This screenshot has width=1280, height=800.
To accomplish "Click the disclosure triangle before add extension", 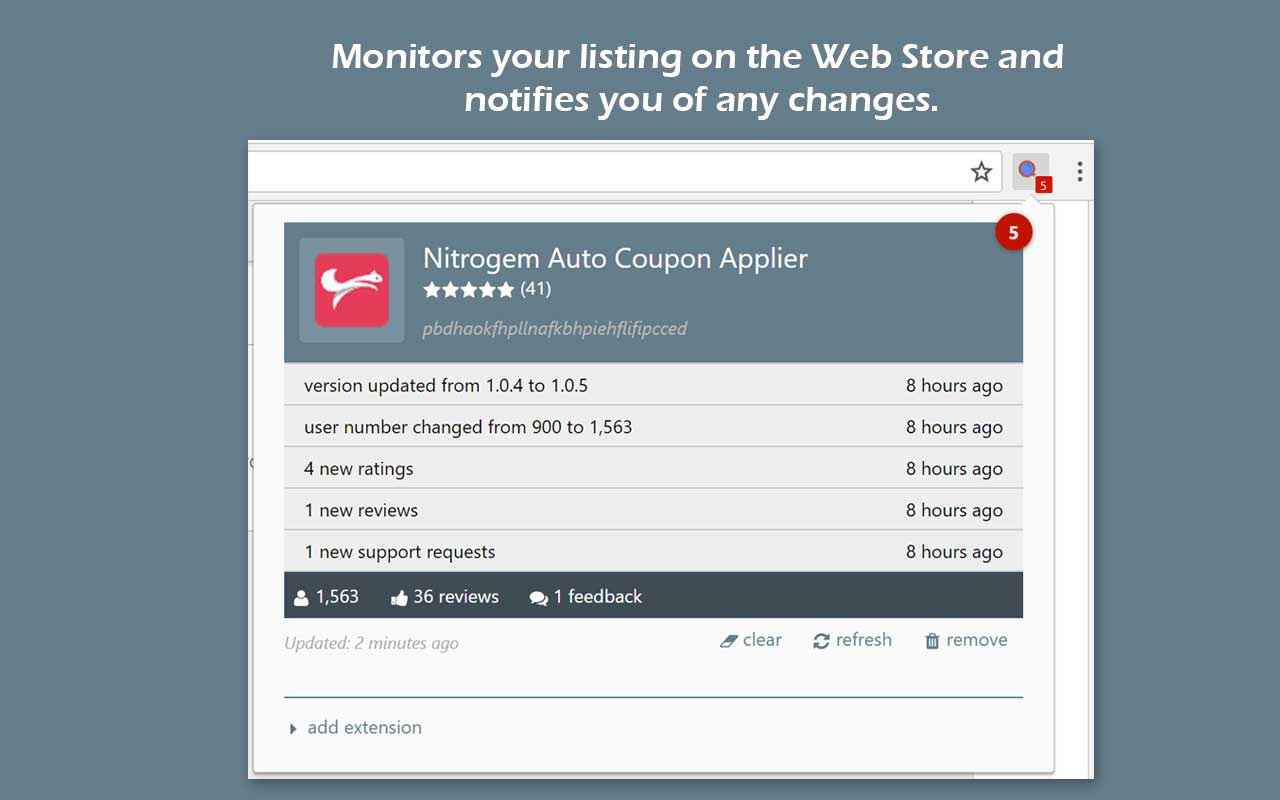I will pyautogui.click(x=293, y=728).
